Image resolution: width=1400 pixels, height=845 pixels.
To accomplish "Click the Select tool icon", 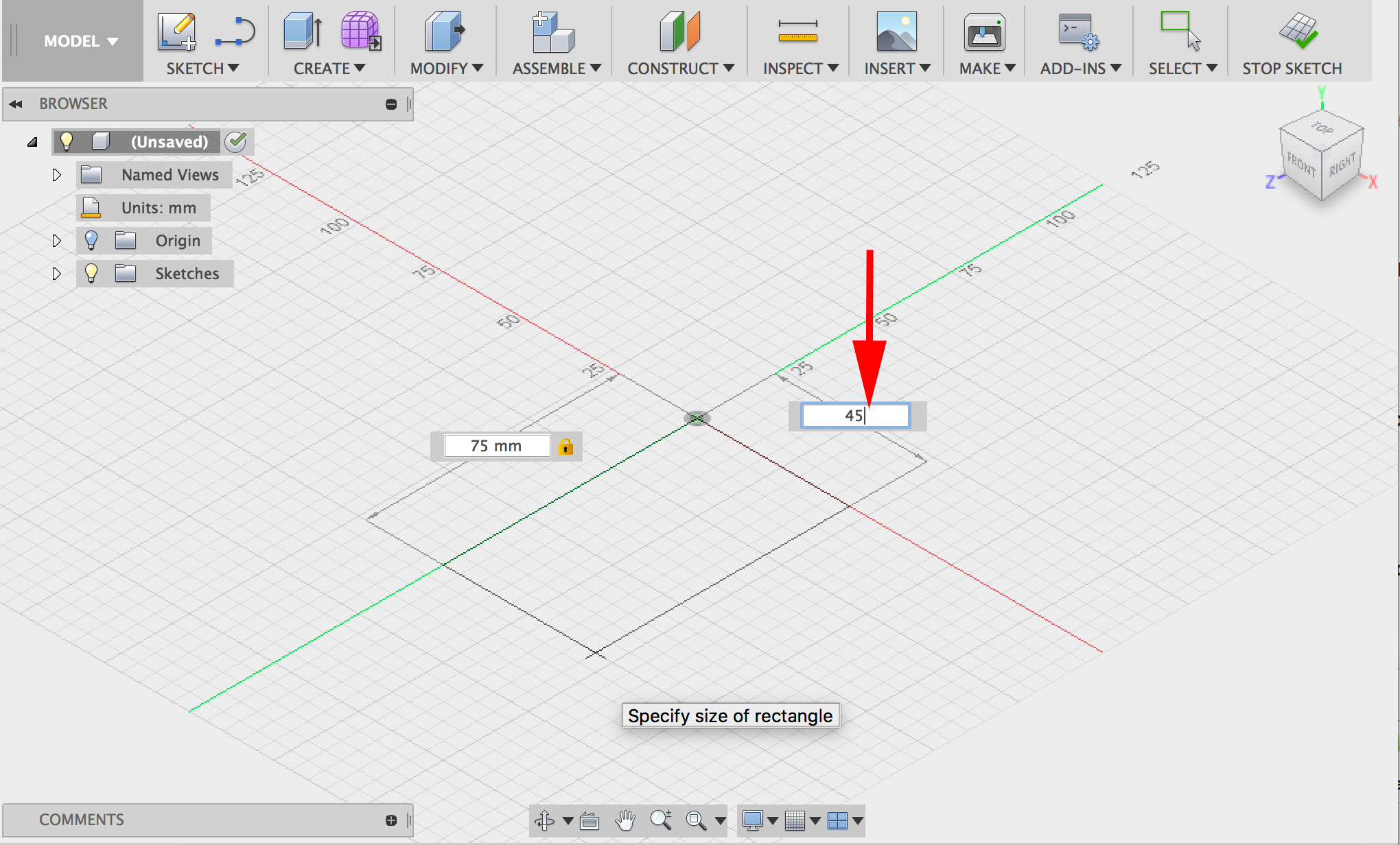I will point(1180,31).
